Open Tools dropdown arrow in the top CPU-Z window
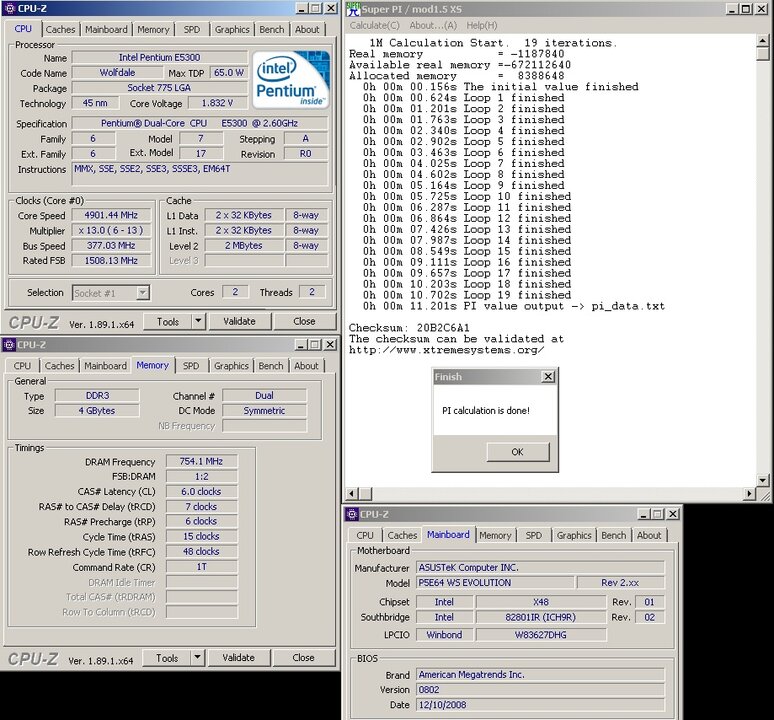Image resolution: width=774 pixels, height=720 pixels. [198, 321]
